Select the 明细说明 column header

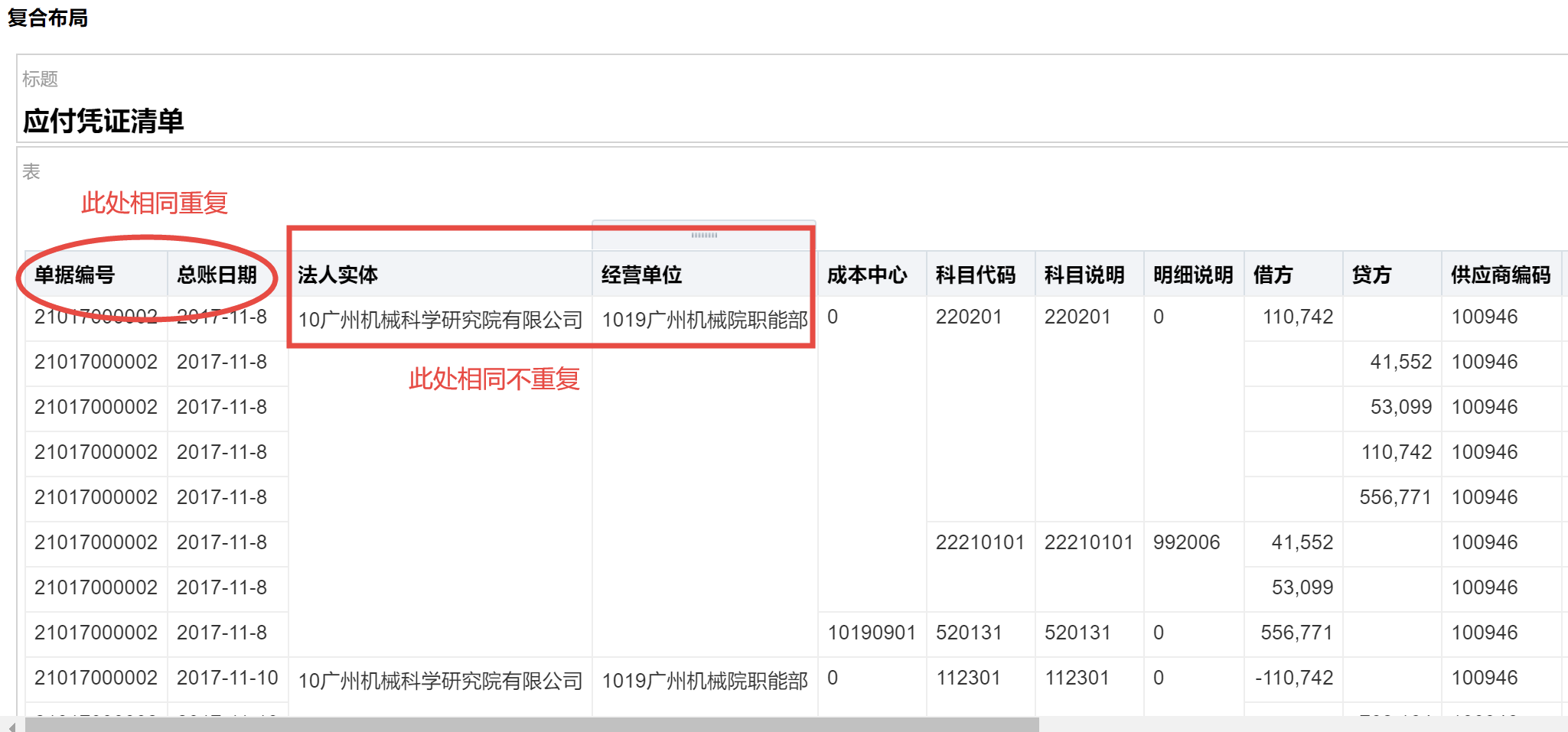pyautogui.click(x=1193, y=275)
